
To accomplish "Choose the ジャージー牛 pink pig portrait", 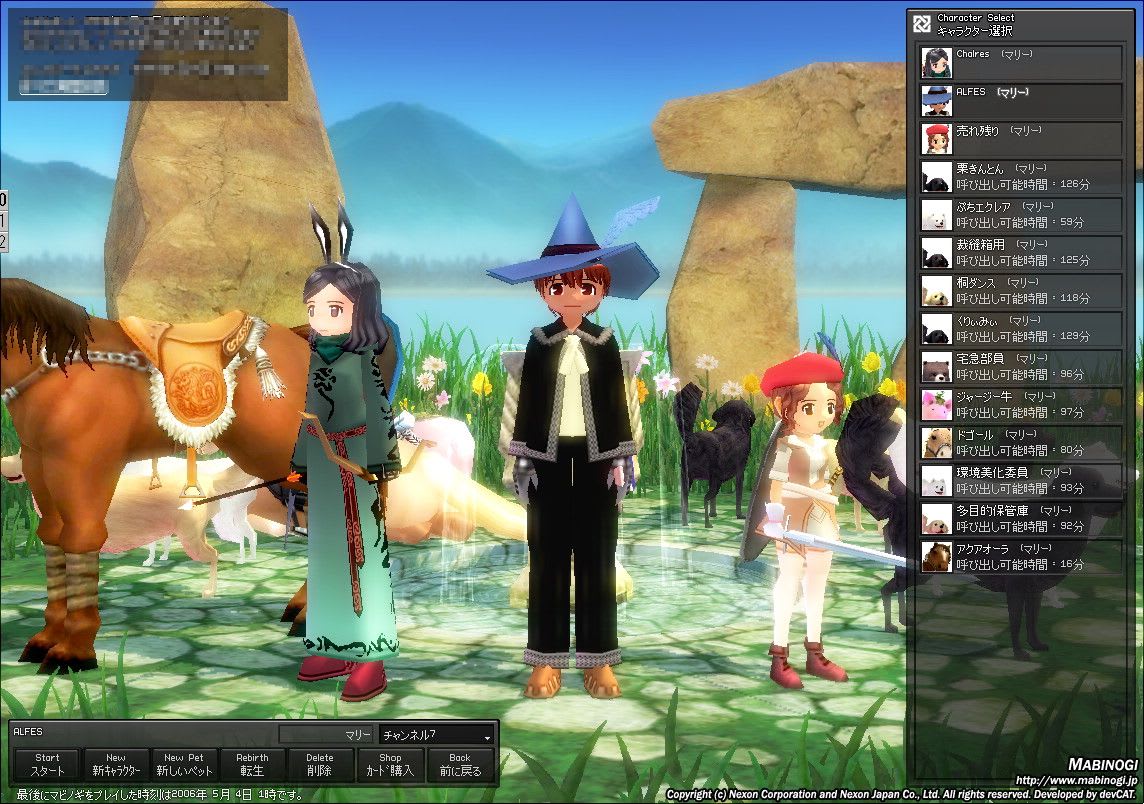I will (936, 405).
